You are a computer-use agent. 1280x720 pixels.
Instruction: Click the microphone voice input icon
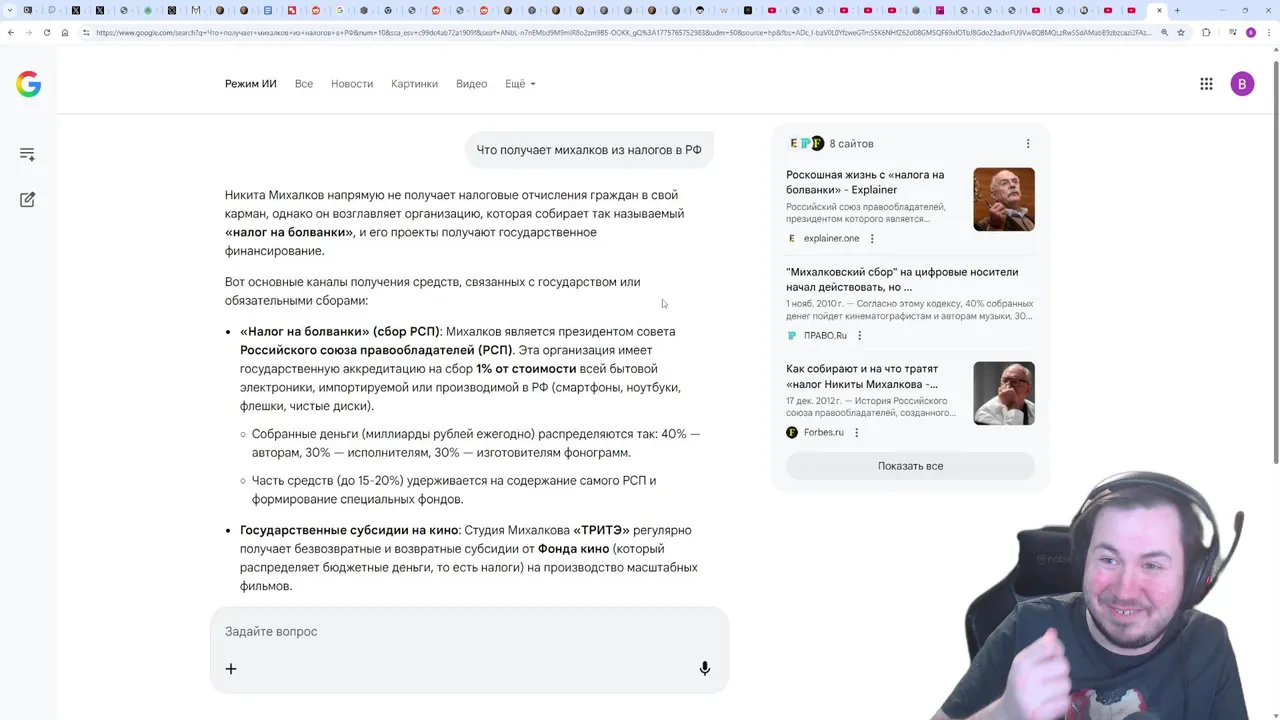click(705, 668)
